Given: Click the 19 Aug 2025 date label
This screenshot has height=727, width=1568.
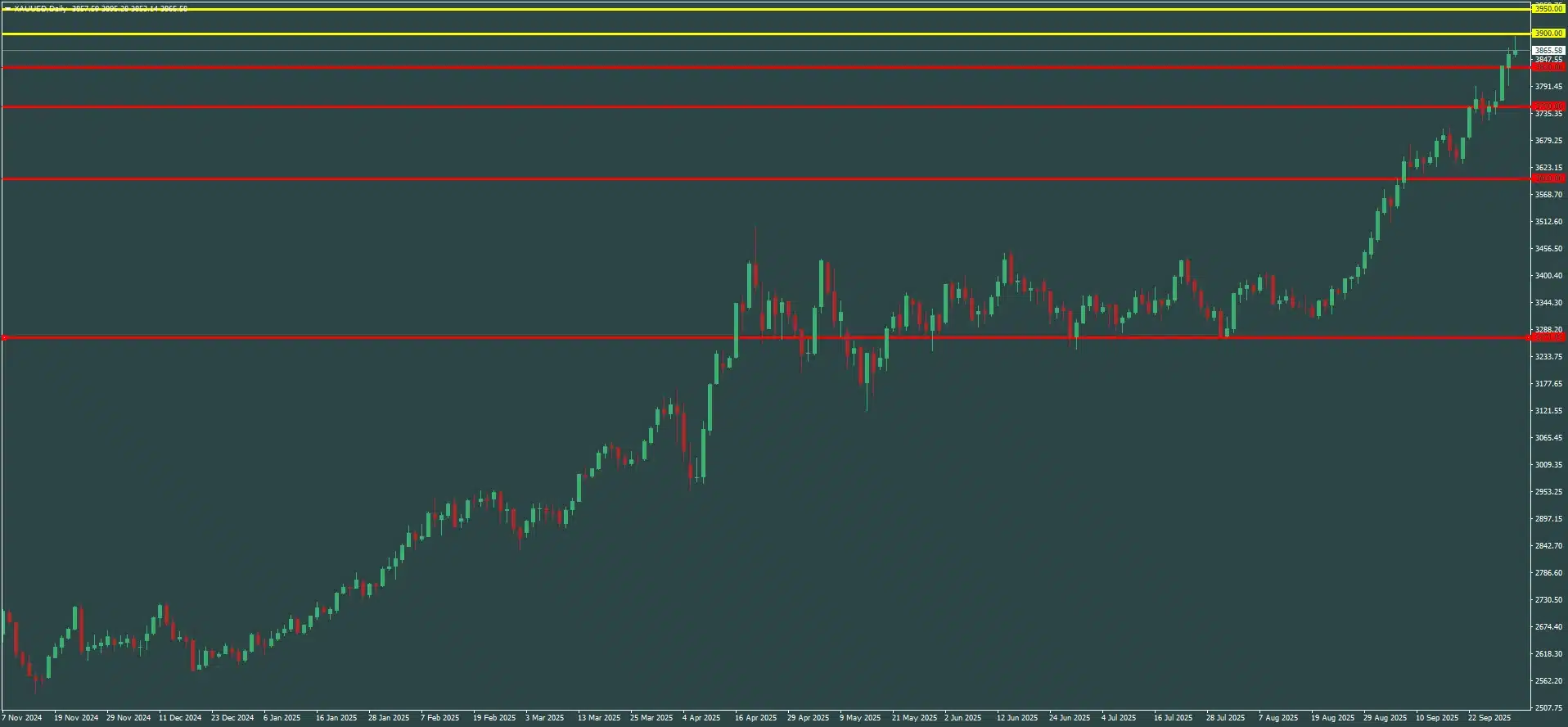Looking at the screenshot, I should 1331,718.
